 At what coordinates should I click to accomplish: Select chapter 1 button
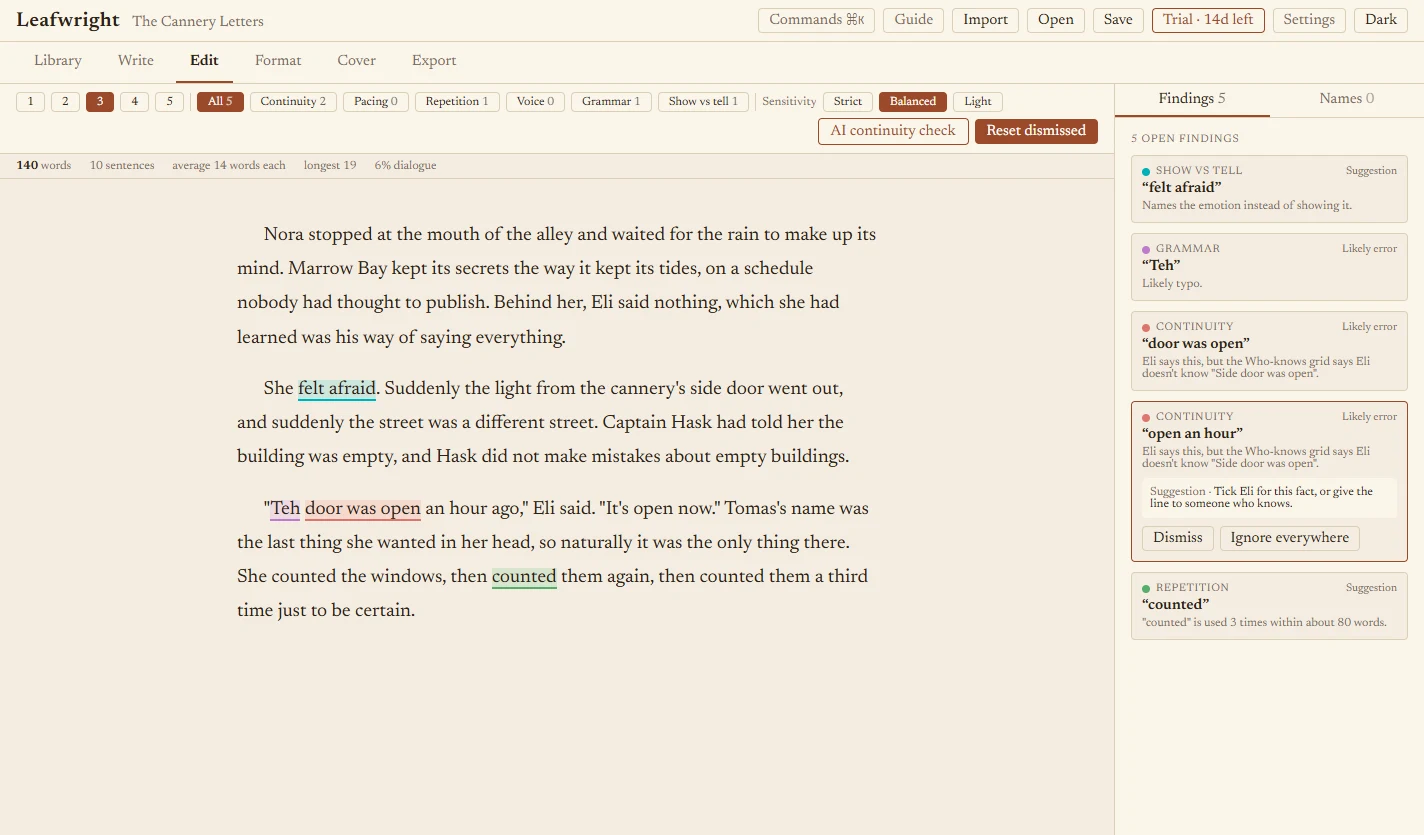[30, 101]
